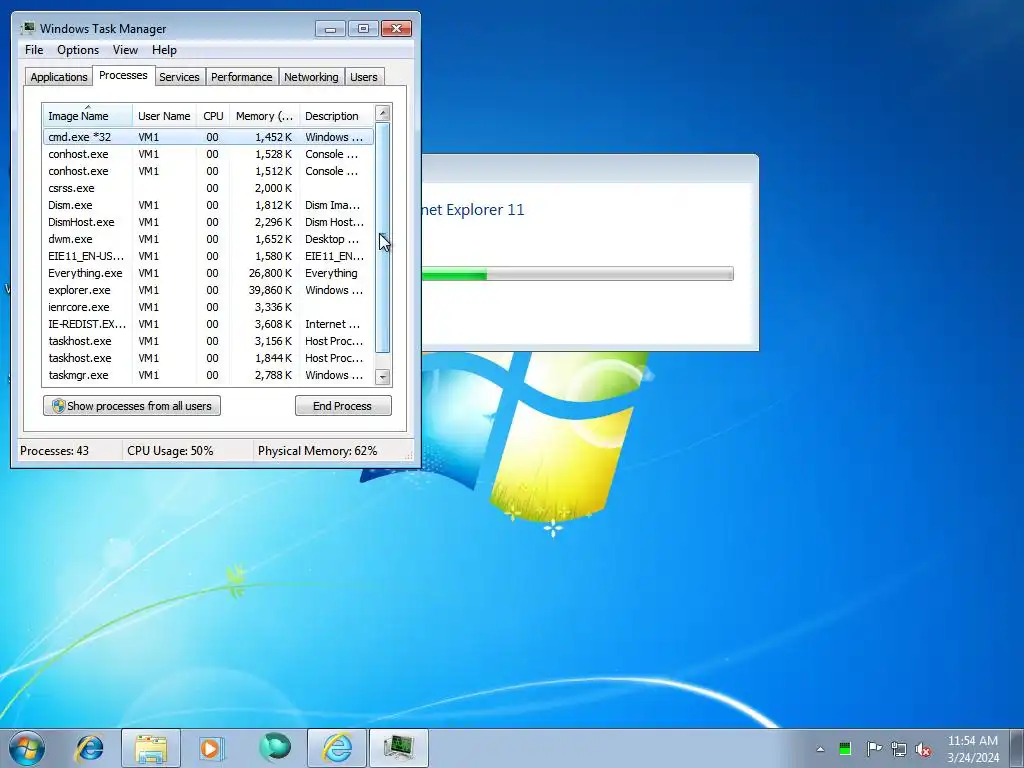Click the Task Manager title bar icon

pos(27,28)
